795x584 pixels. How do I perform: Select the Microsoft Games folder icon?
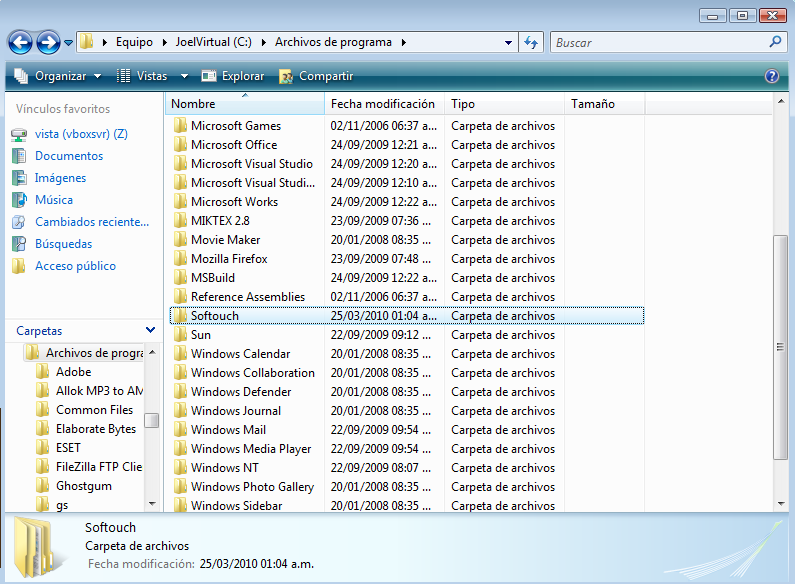[180, 125]
